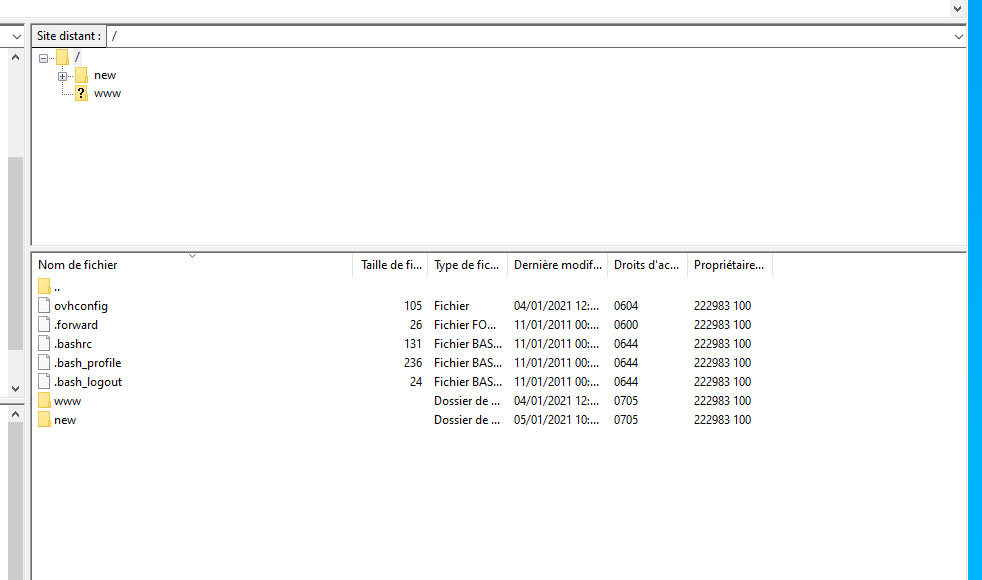
Task: Open the parent directory ".." folder
Action: point(45,287)
